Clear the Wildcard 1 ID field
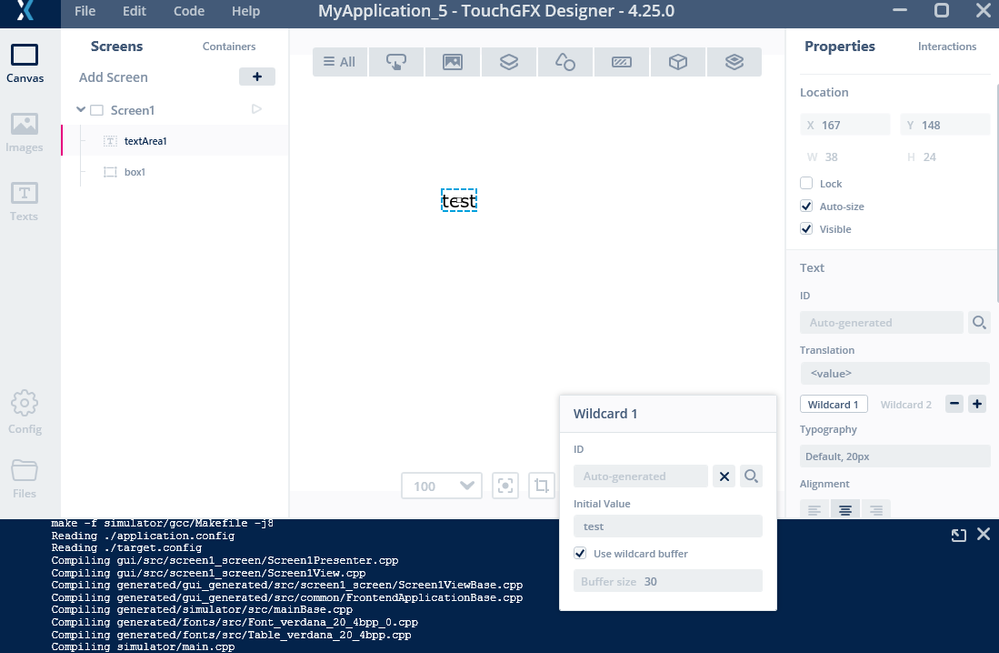 click(724, 476)
